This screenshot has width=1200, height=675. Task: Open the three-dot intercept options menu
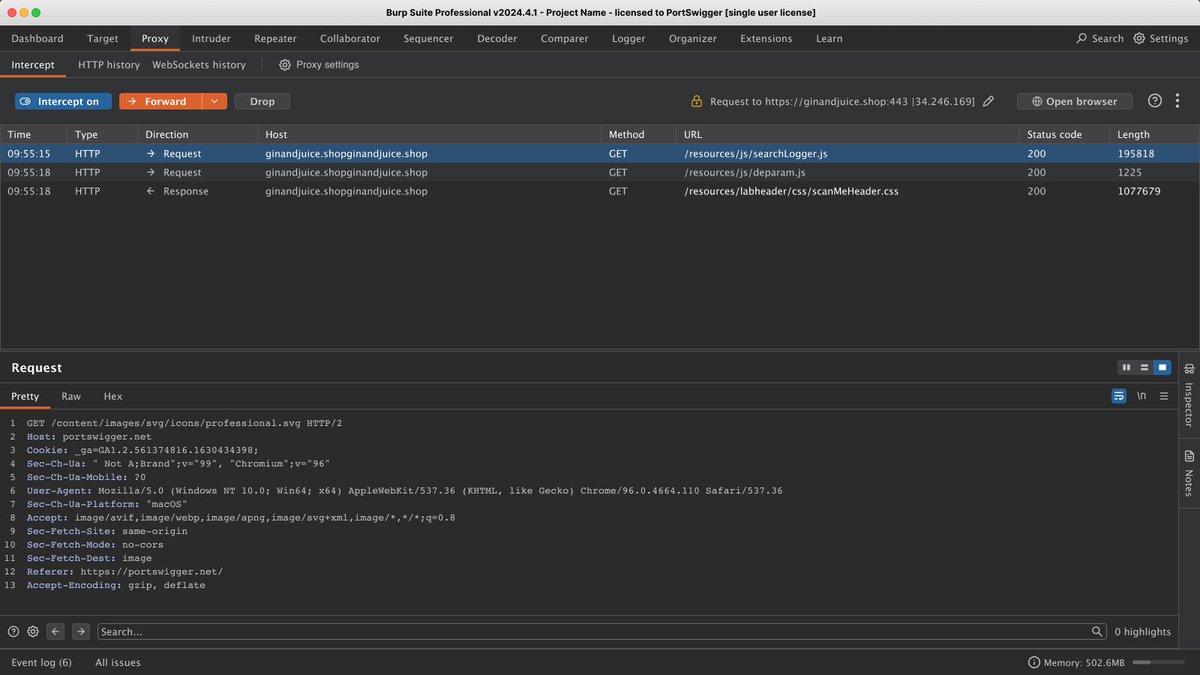(1178, 101)
